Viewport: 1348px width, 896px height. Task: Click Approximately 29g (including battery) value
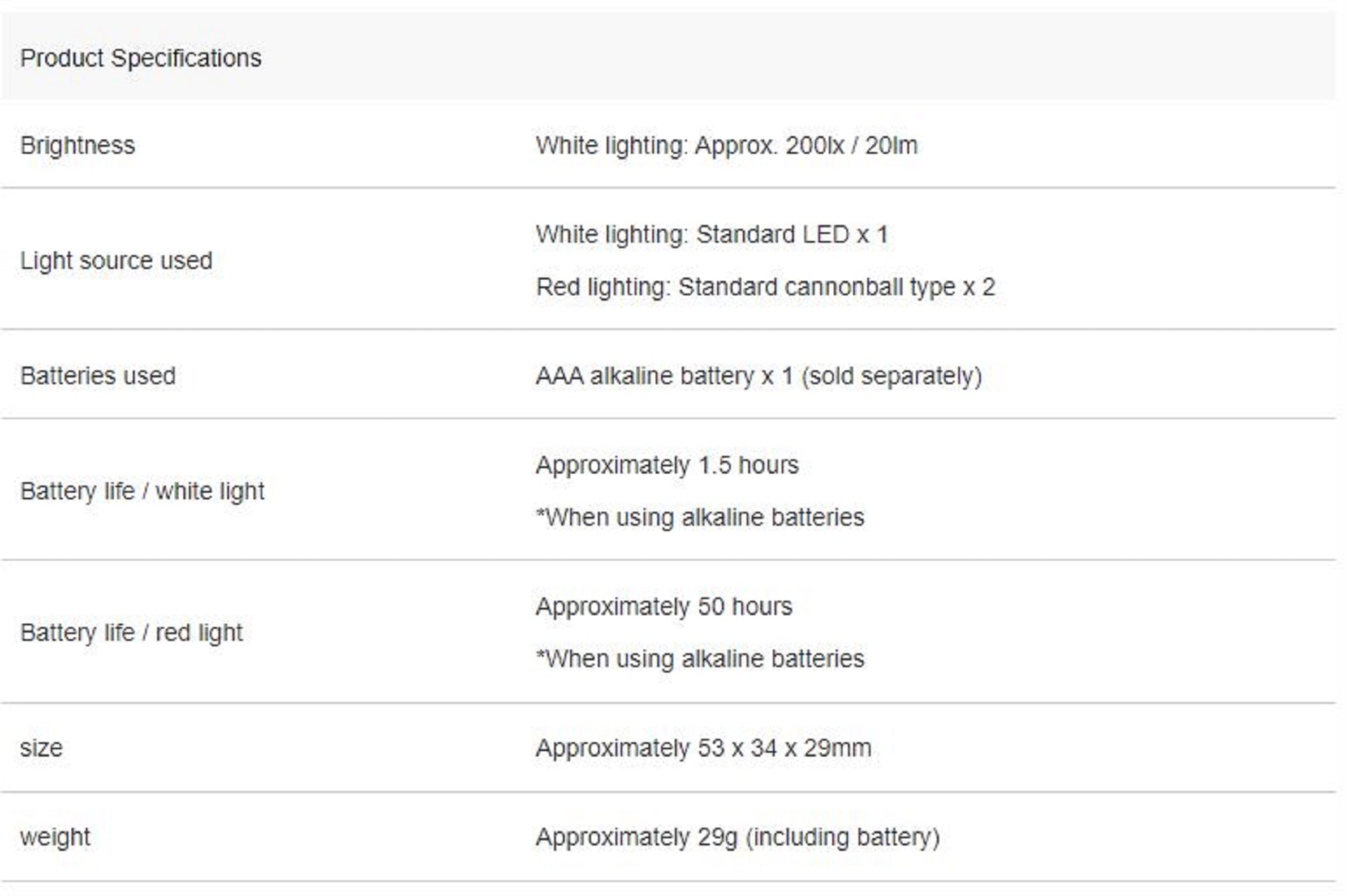point(737,837)
